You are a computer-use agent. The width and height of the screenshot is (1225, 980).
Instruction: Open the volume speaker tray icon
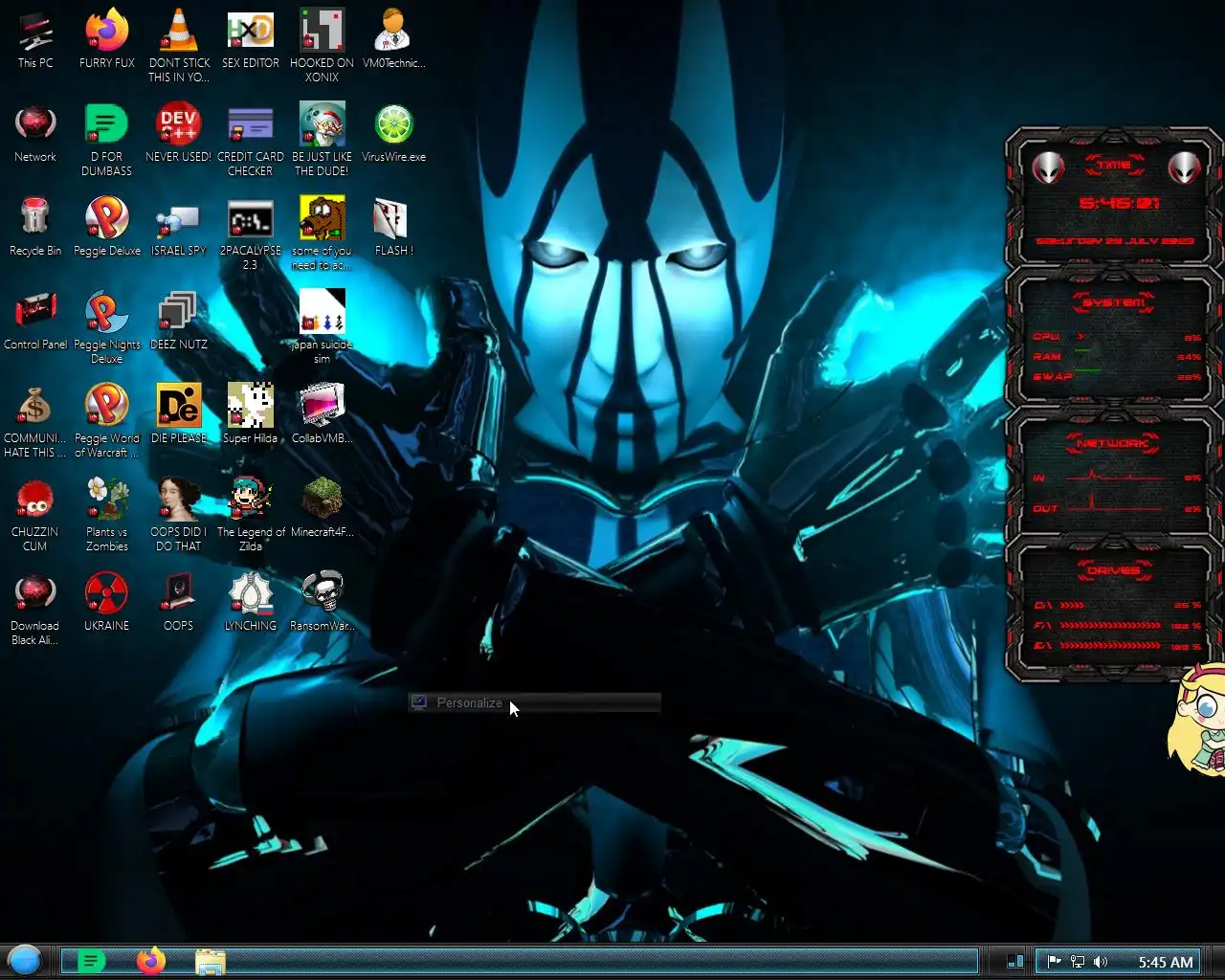[x=1100, y=962]
